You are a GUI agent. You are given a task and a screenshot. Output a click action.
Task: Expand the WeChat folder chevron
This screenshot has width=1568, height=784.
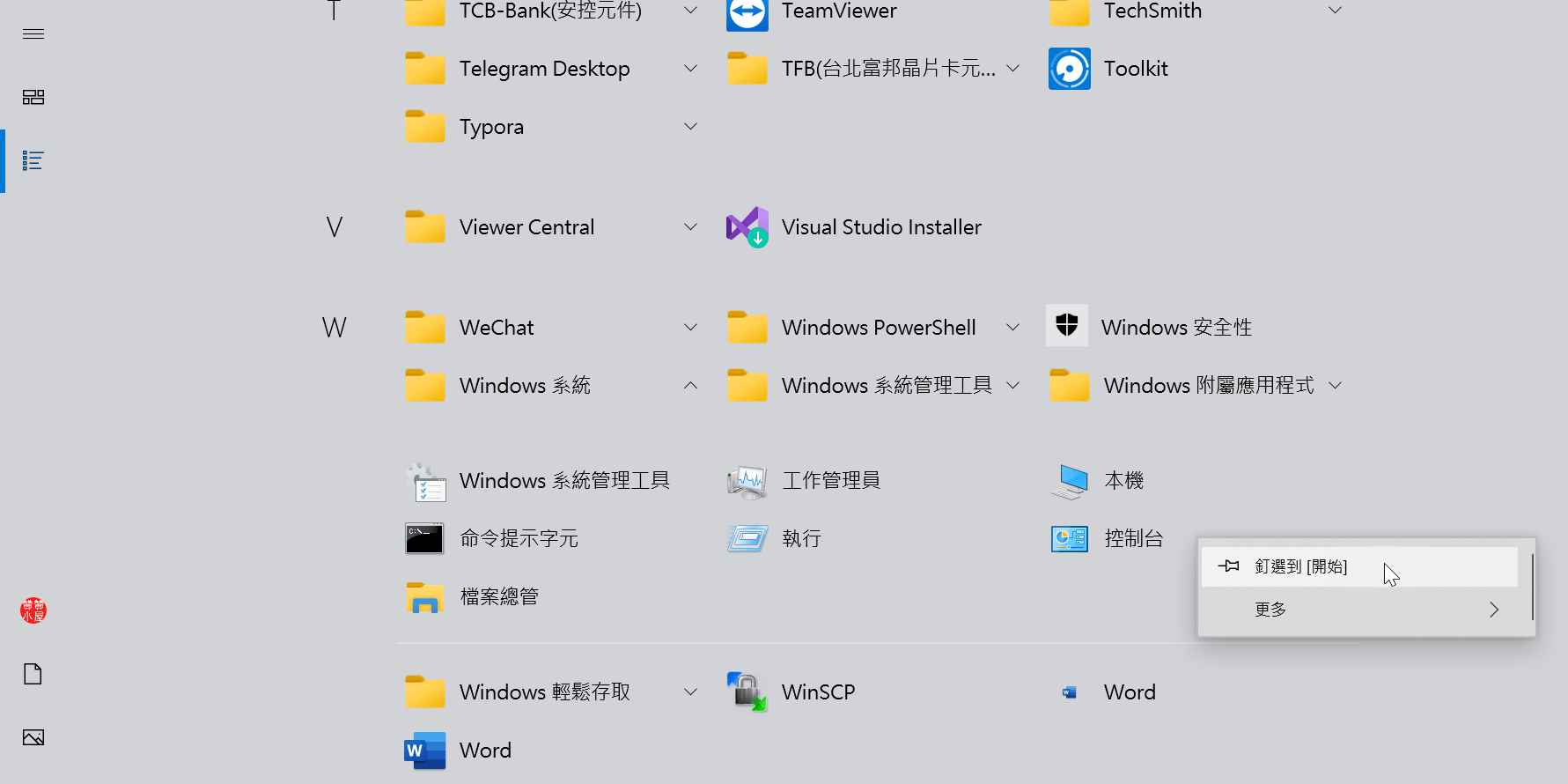[691, 327]
